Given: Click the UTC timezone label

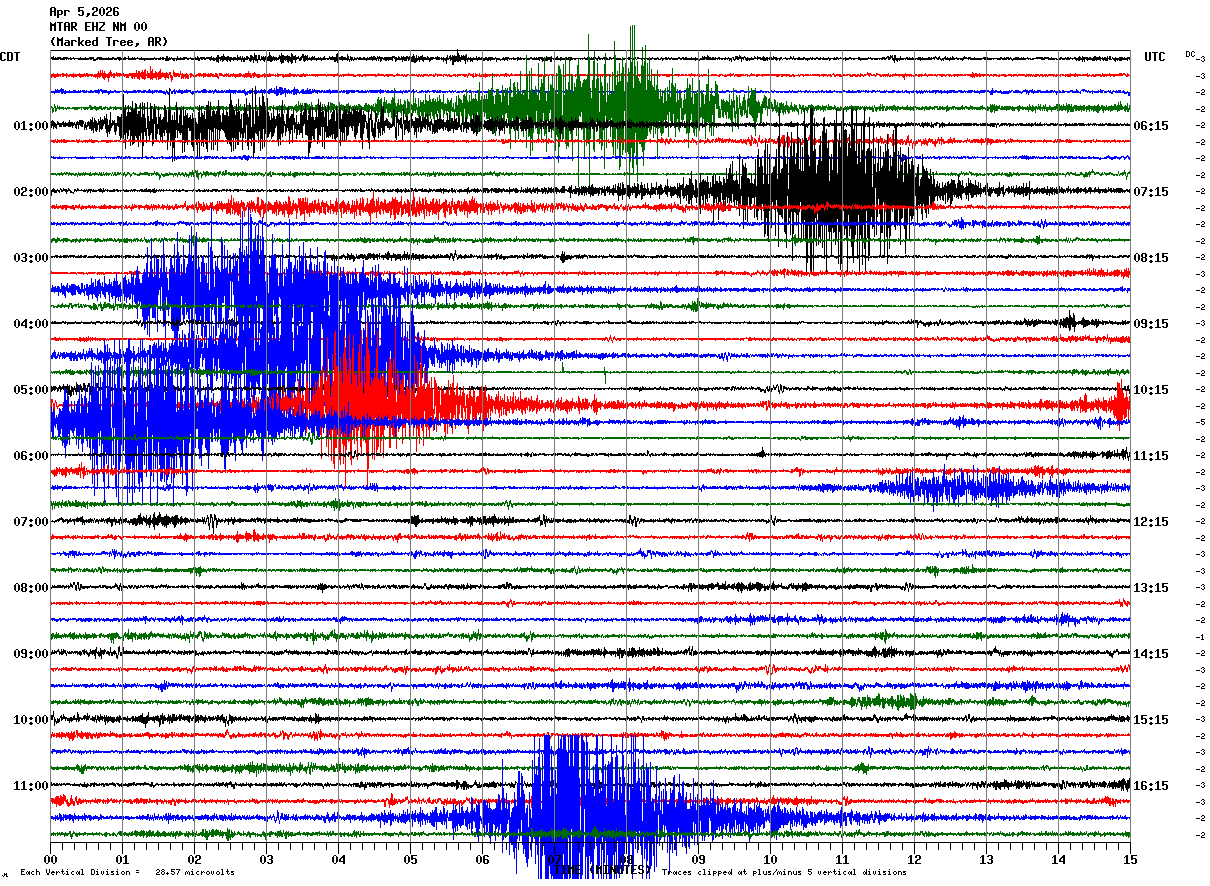Looking at the screenshot, I should coord(1155,57).
